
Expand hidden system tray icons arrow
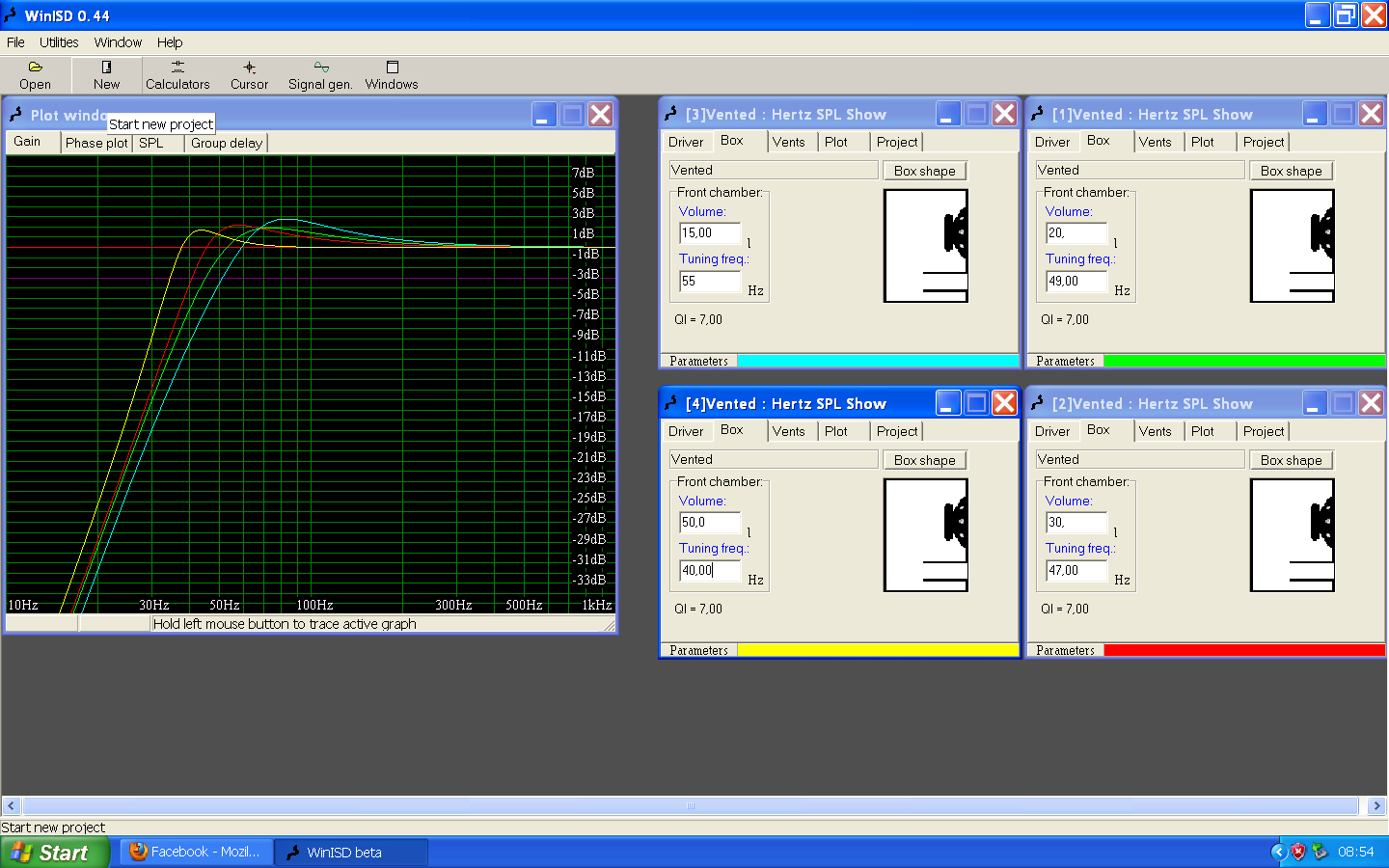1278,852
